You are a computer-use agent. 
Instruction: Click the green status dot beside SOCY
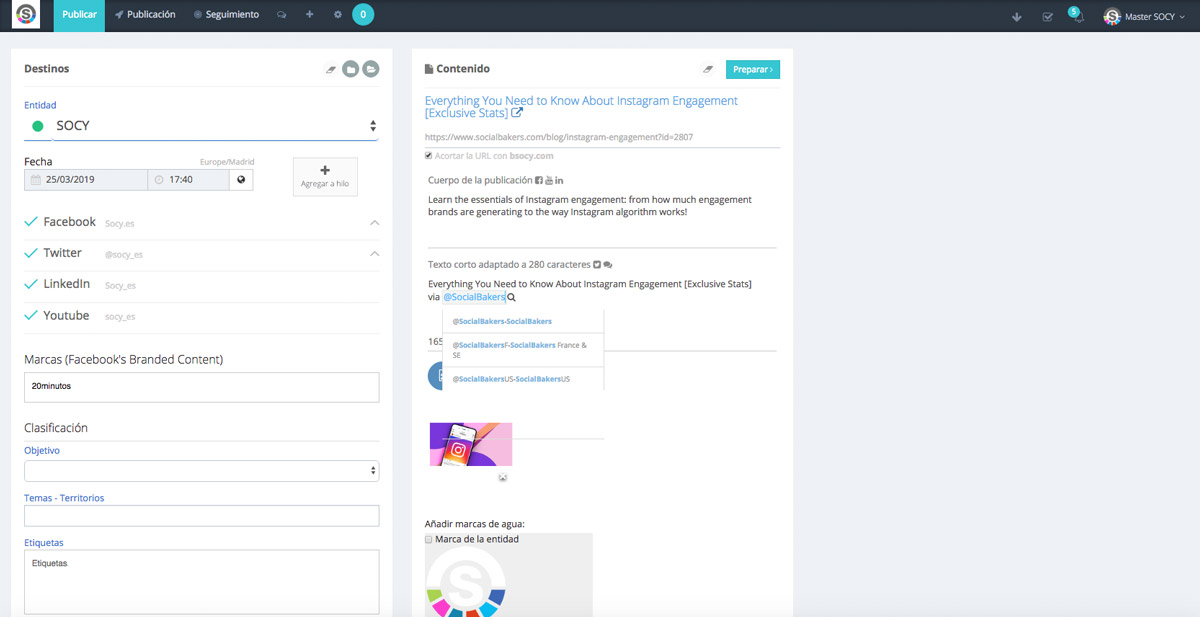pyautogui.click(x=38, y=126)
